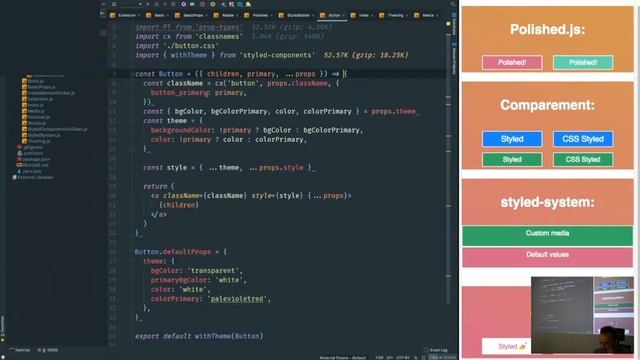Click Button.defaultProps in the editor
The image size is (640, 360).
173,252
